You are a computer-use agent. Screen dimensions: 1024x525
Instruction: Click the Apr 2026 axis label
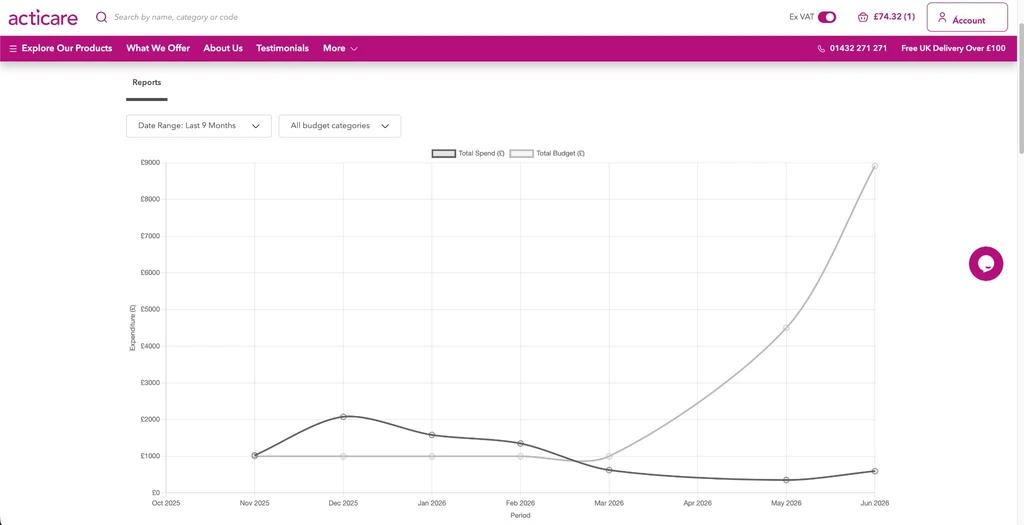point(697,503)
